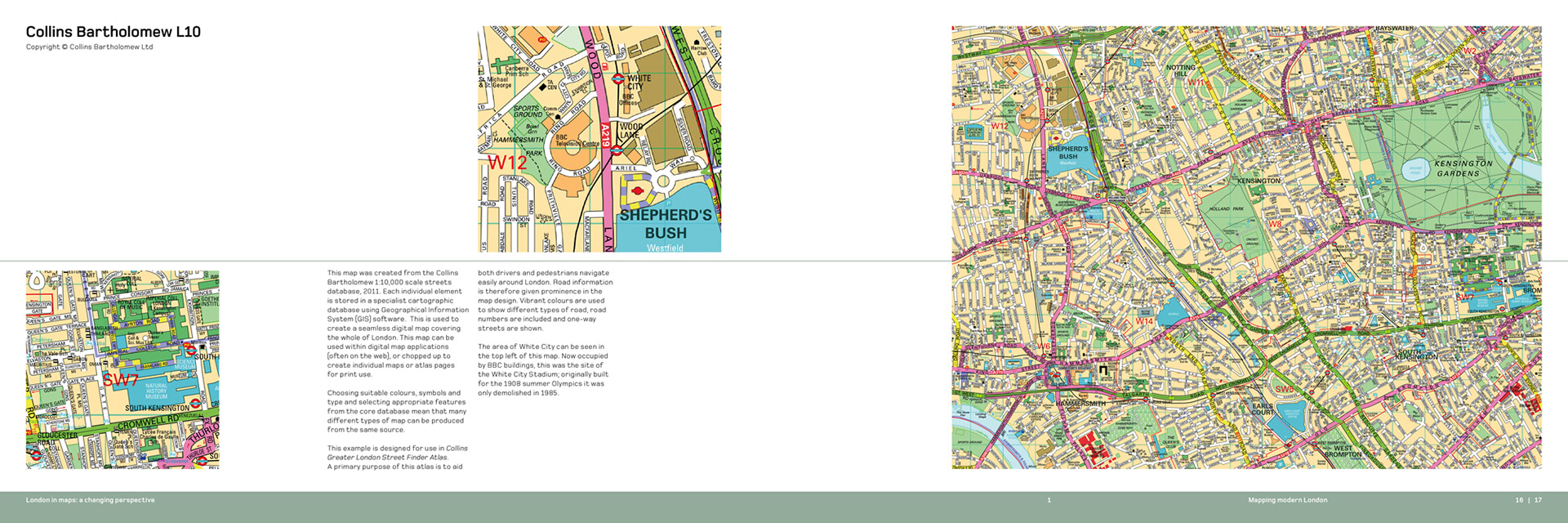Click the 'SPORTS GROUND' label

tap(528, 111)
